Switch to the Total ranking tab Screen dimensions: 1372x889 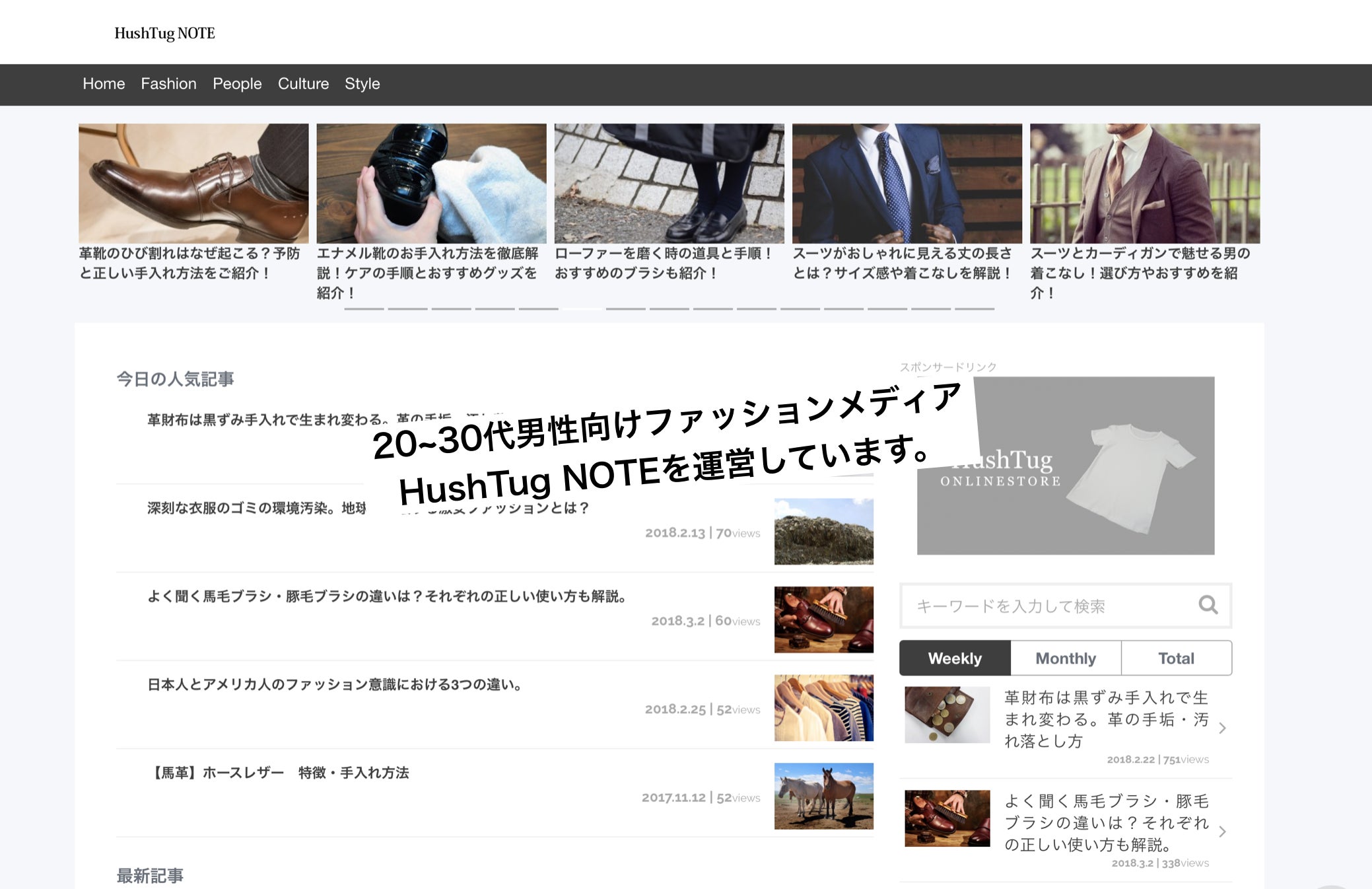click(x=1176, y=658)
